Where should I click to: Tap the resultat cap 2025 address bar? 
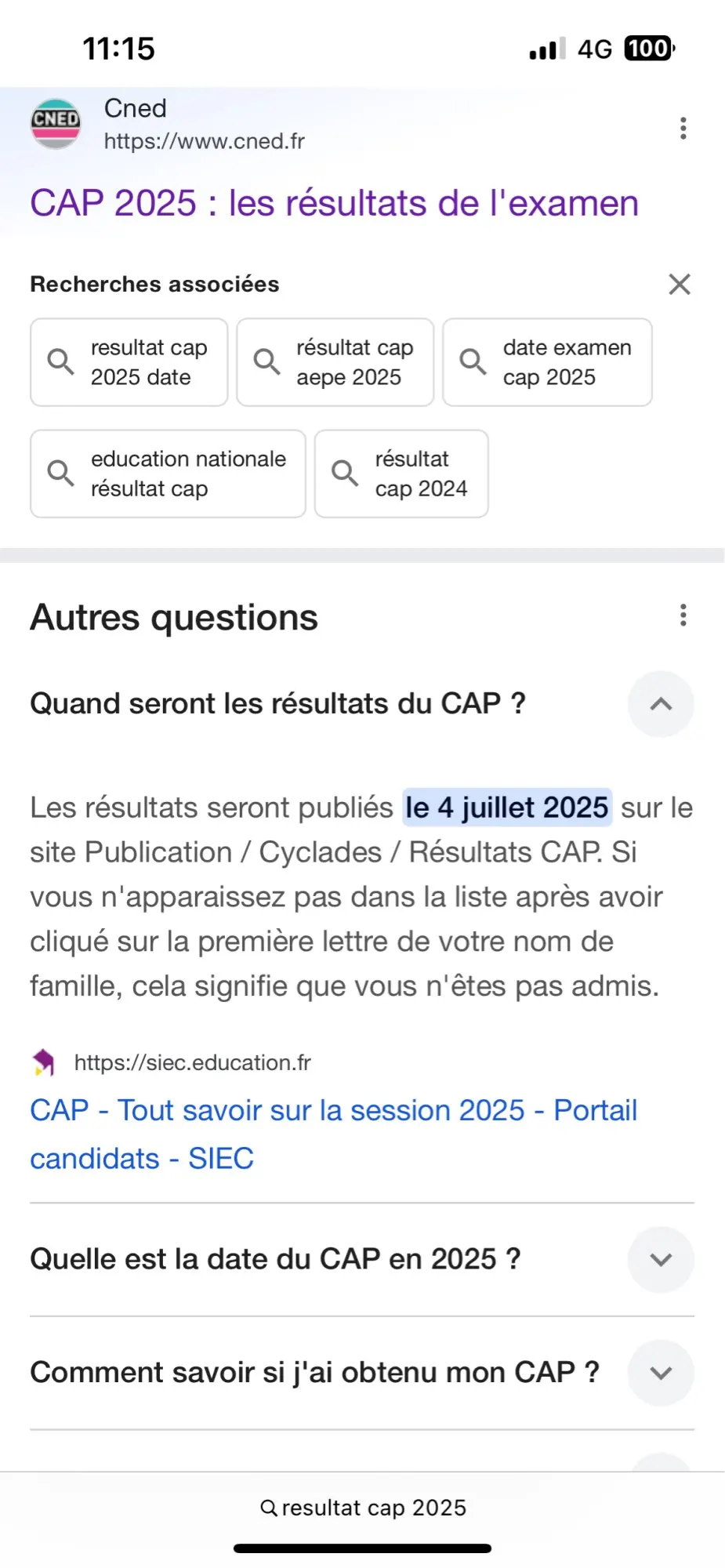coord(373,1508)
